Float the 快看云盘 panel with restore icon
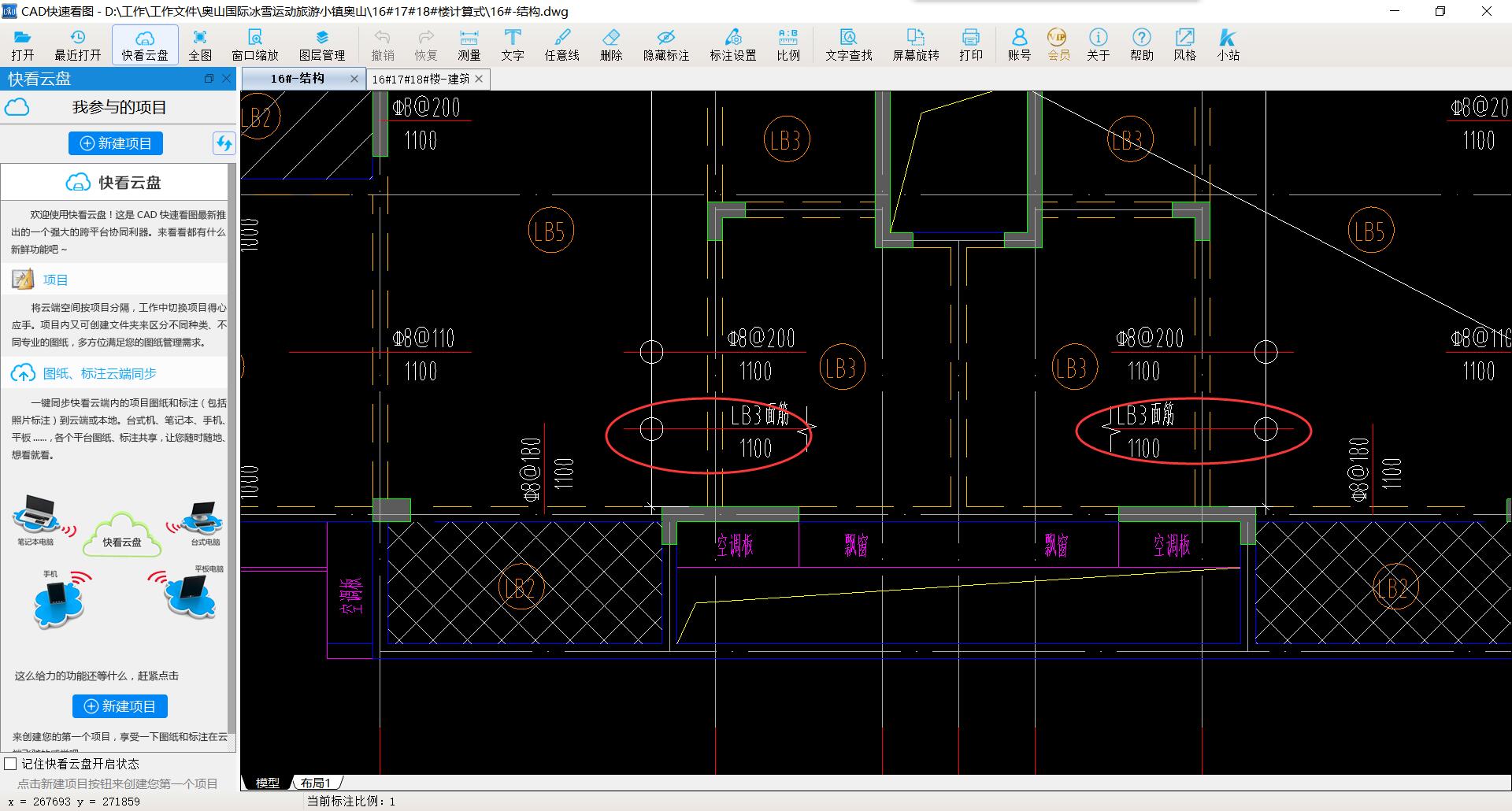 [209, 79]
